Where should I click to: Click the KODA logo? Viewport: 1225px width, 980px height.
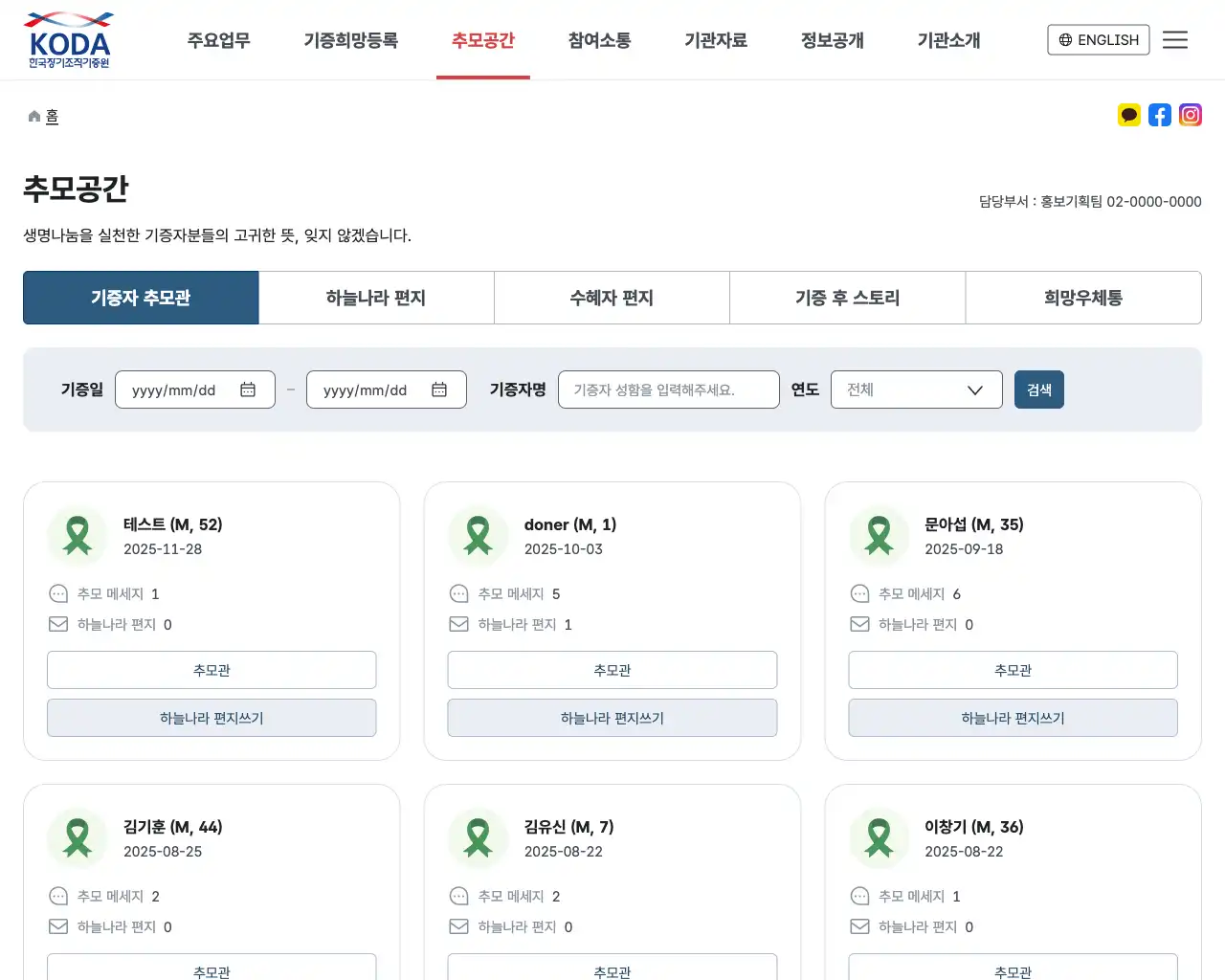coord(68,39)
